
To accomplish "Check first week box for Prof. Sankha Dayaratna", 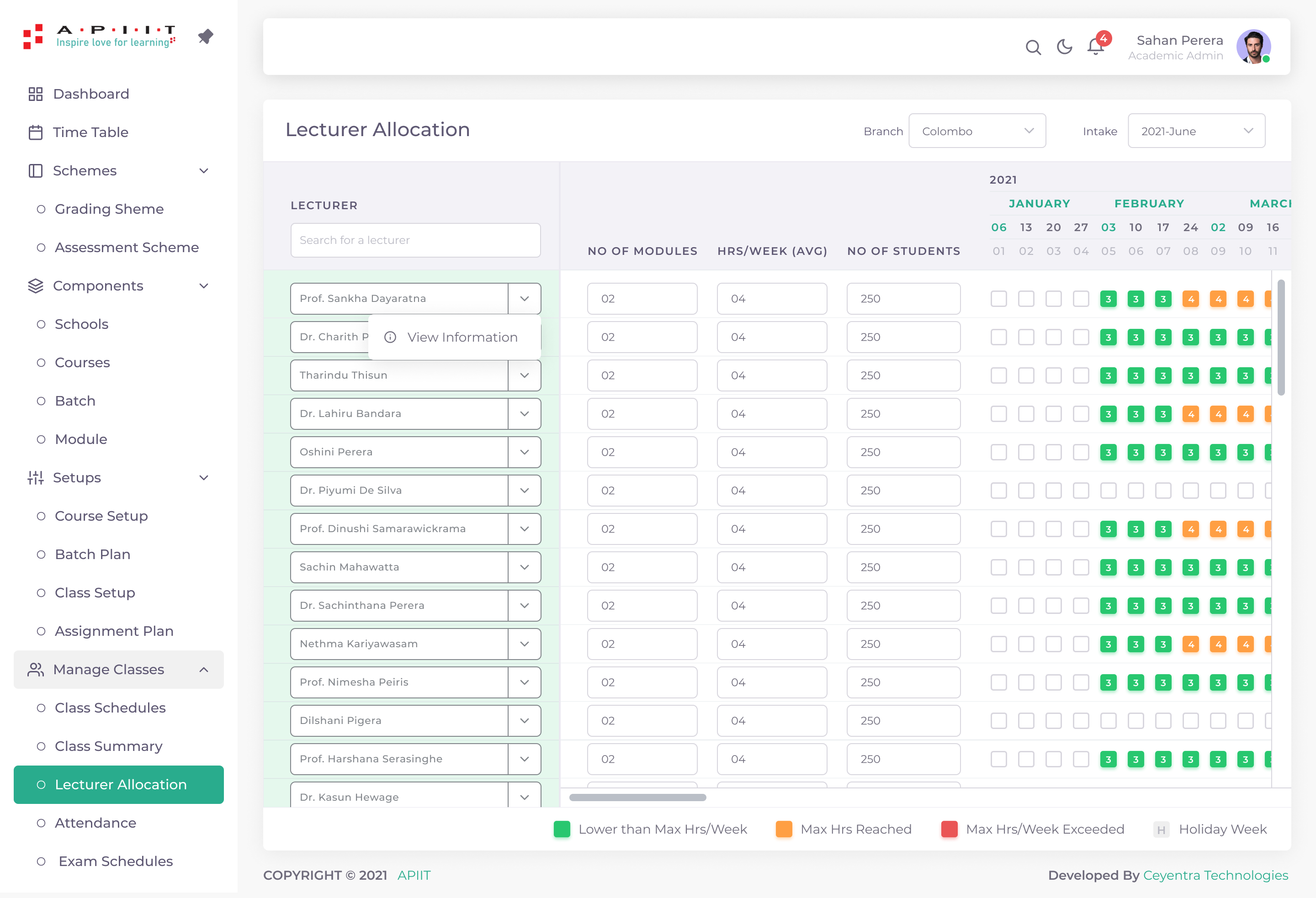I will tap(998, 299).
